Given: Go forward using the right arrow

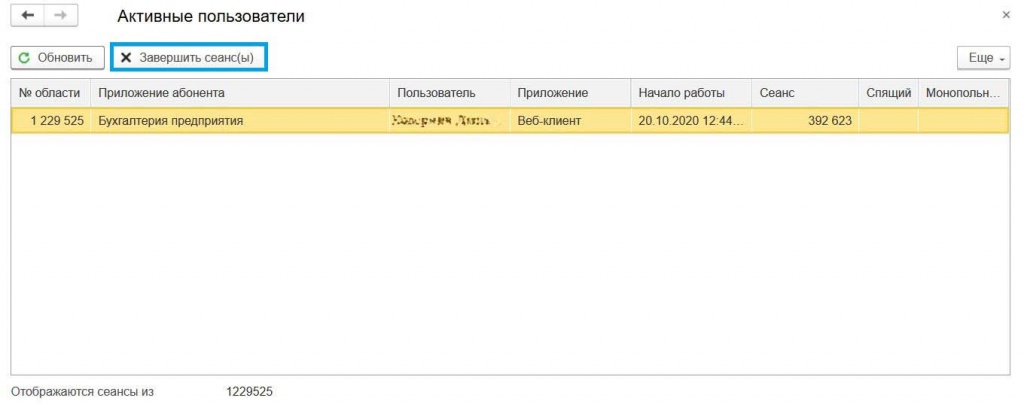Looking at the screenshot, I should pos(58,17).
